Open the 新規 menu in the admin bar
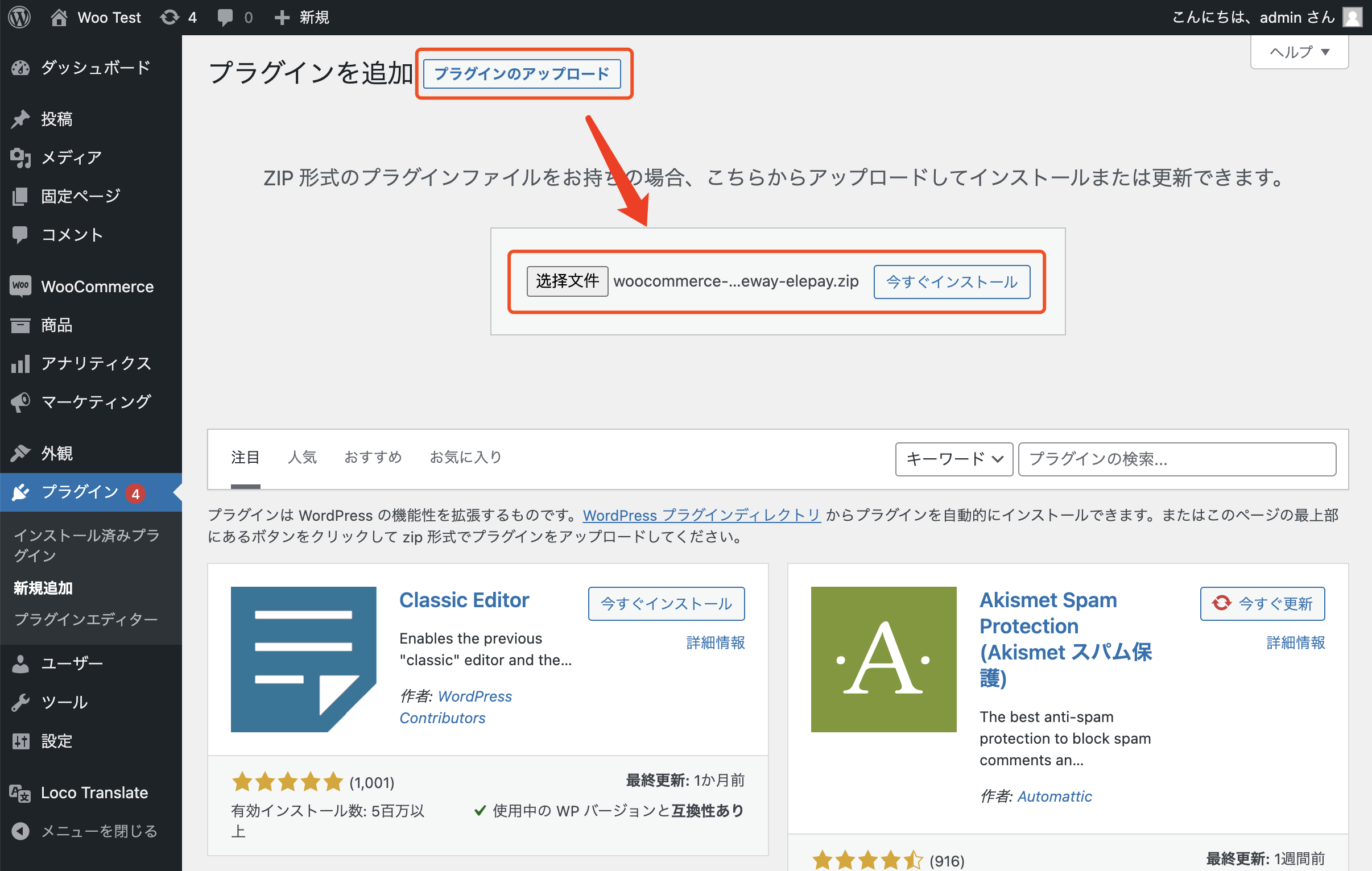The image size is (1372, 871). [x=302, y=17]
